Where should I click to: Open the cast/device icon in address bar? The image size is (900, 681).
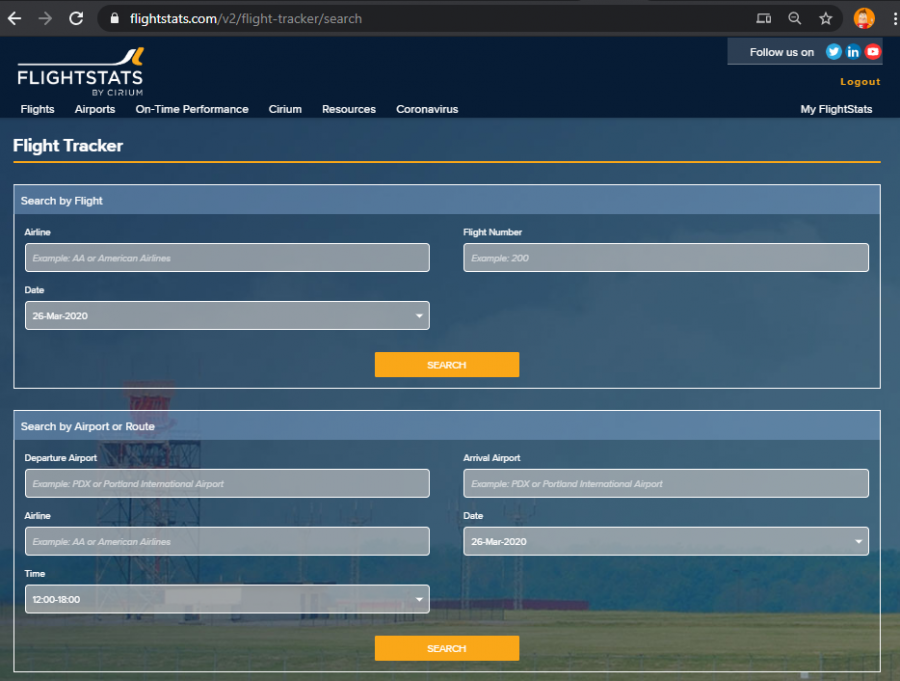pyautogui.click(x=763, y=18)
